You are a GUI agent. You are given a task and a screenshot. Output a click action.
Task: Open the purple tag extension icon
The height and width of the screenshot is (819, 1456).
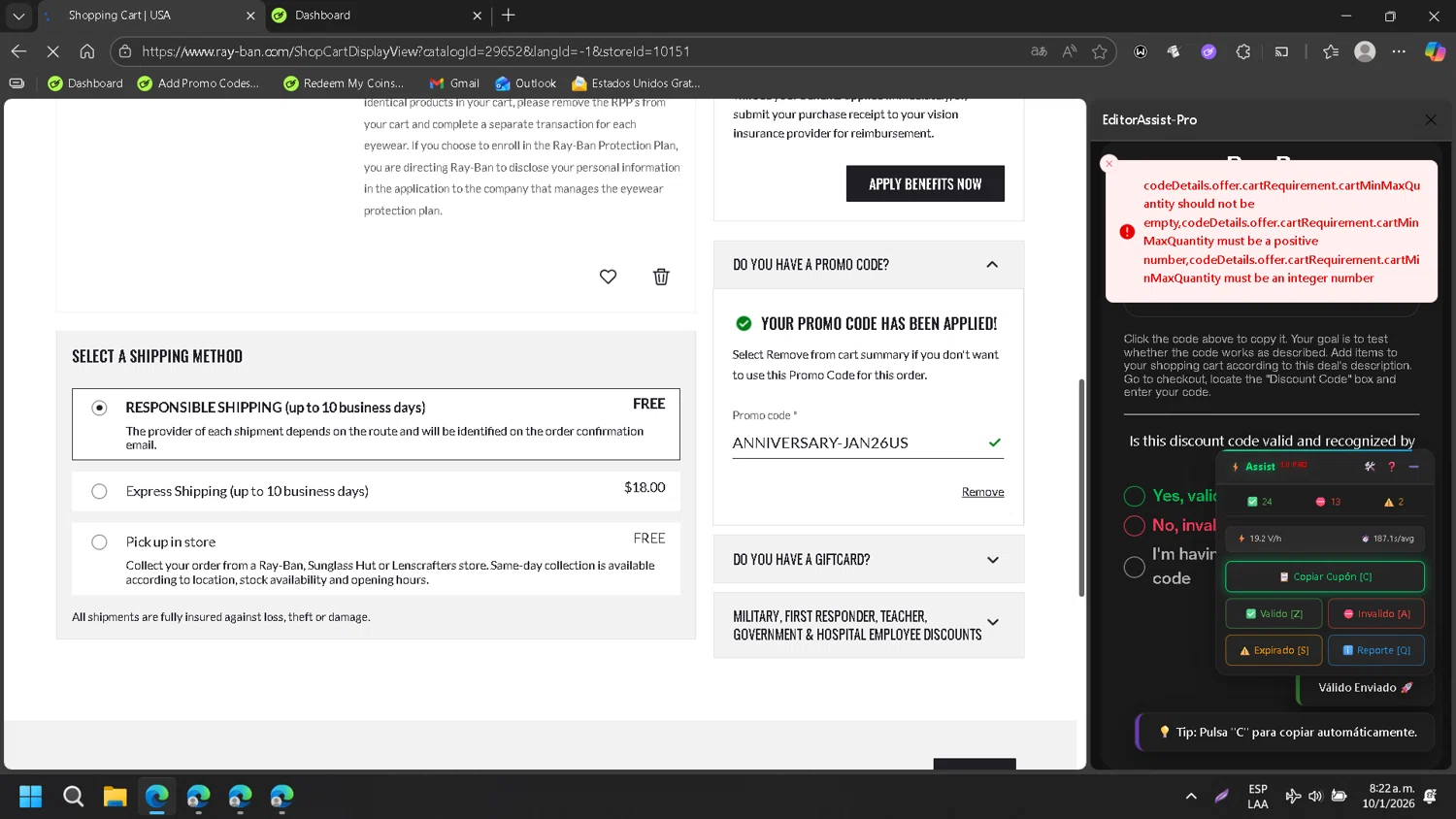1208,51
